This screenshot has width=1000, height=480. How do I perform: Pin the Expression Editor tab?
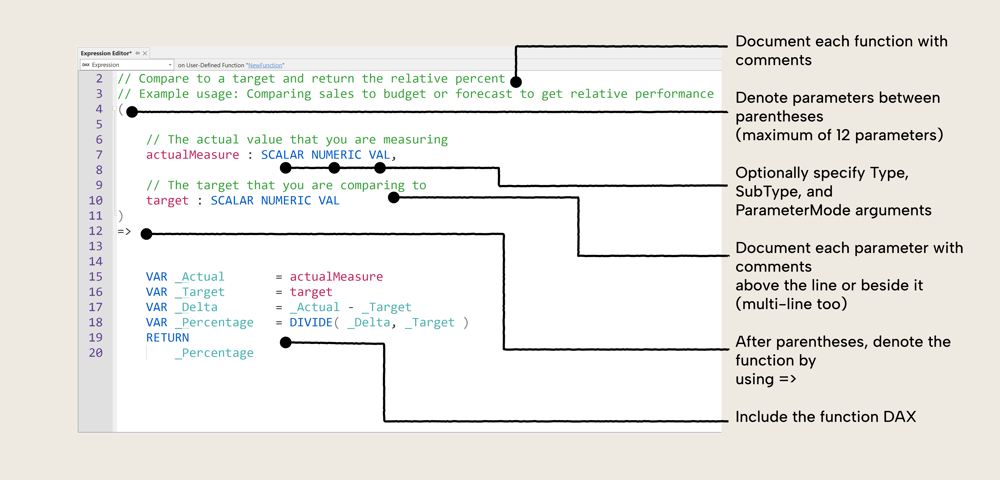(x=138, y=53)
